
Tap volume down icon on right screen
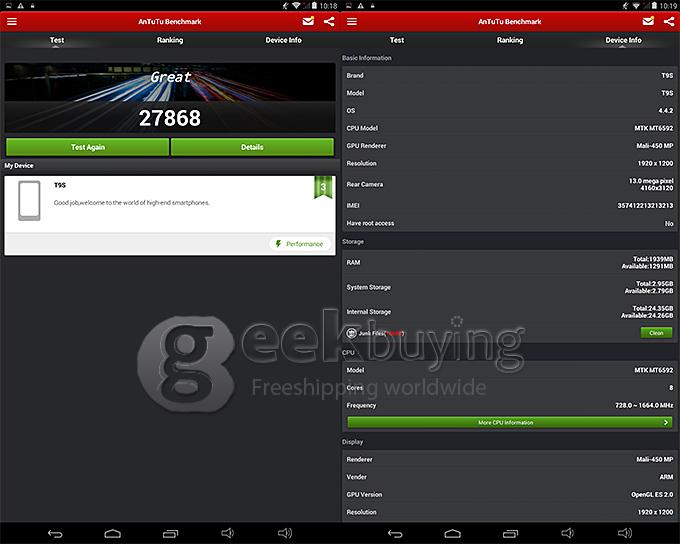point(567,533)
